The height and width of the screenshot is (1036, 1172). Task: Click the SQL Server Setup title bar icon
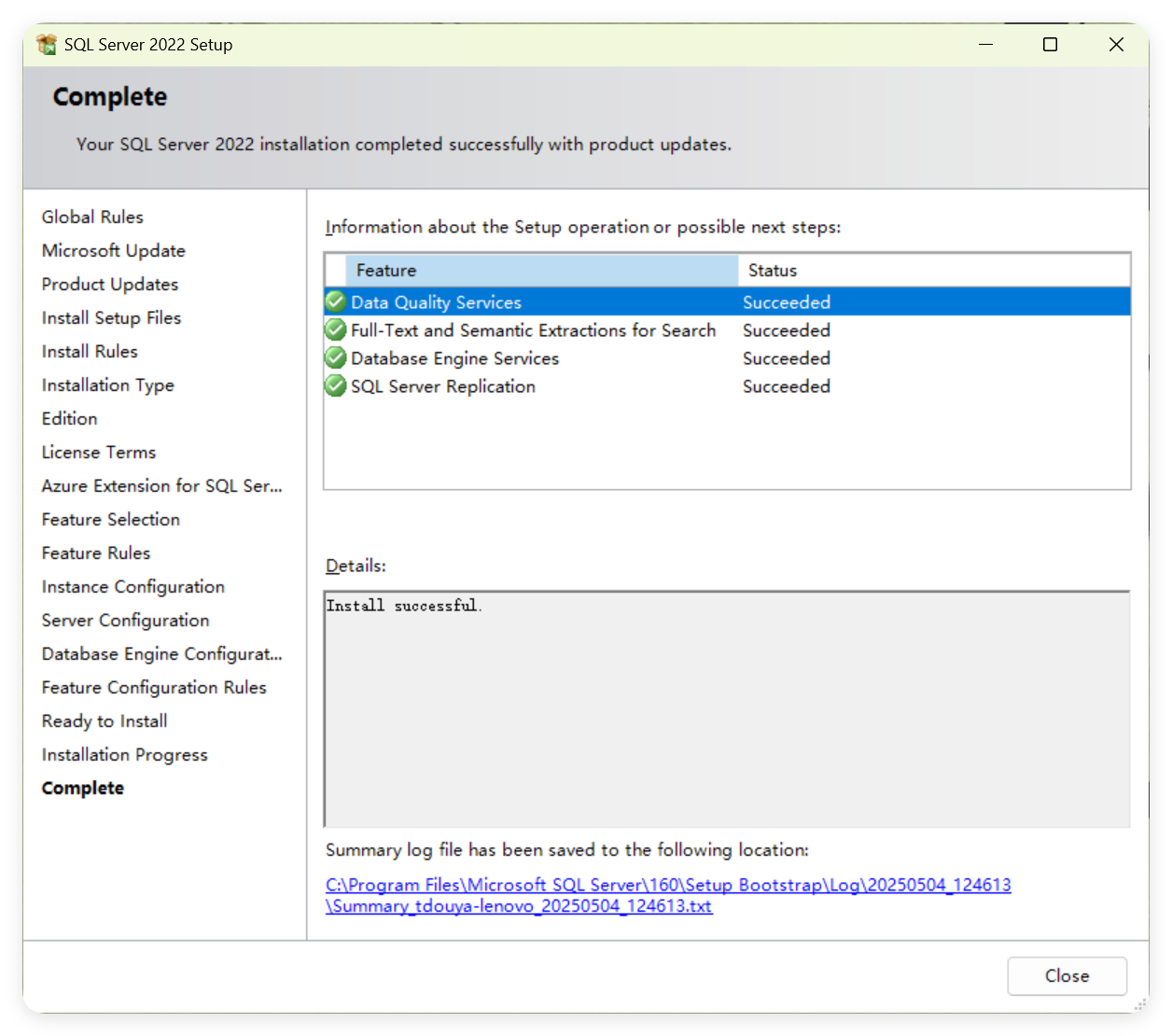pos(47,45)
